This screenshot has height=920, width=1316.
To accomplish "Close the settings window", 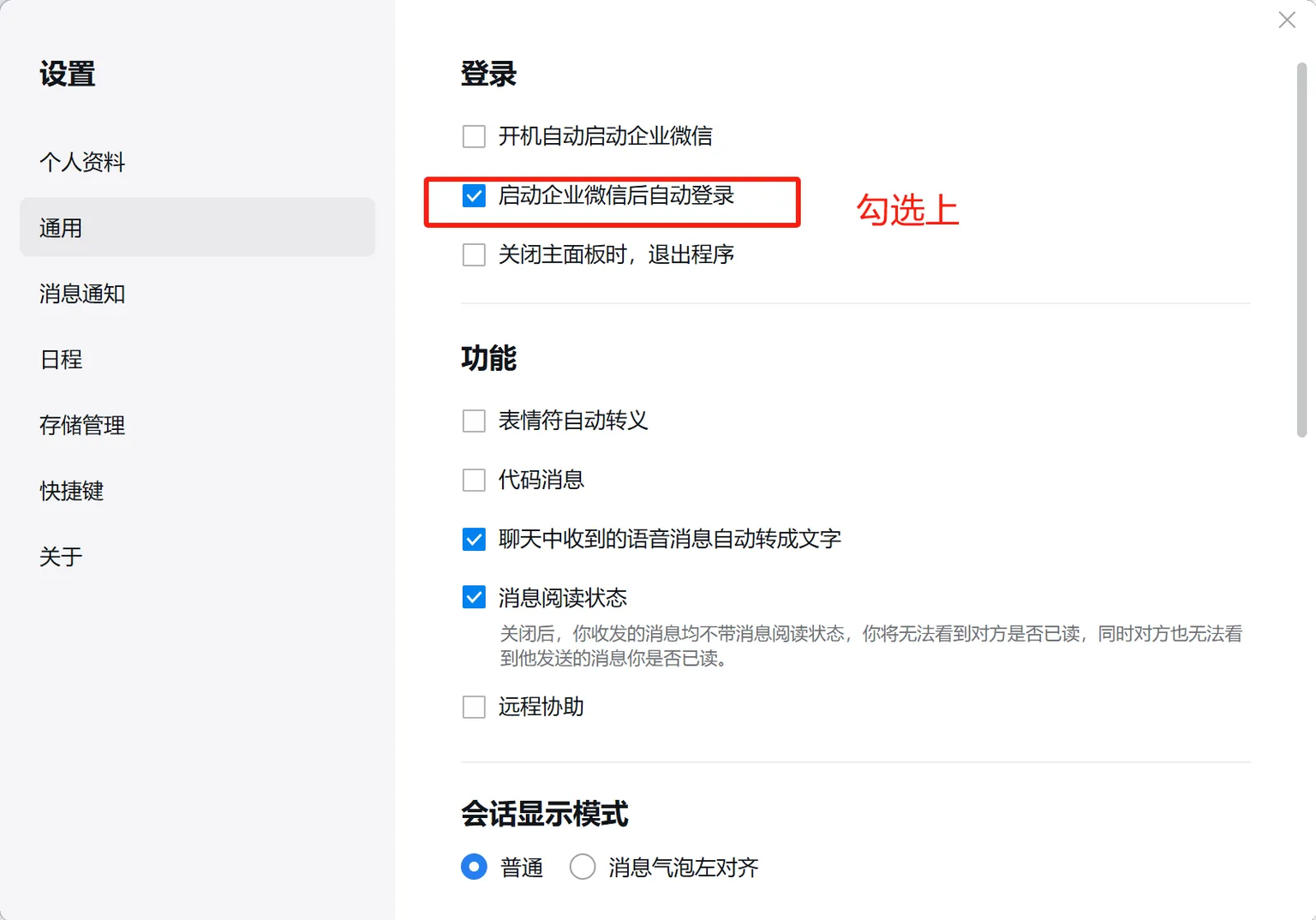I will pos(1287,20).
